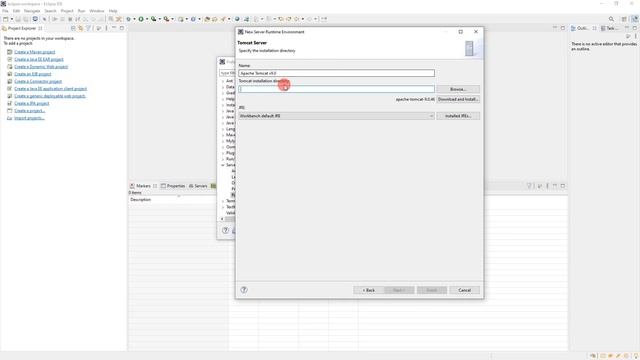The height and width of the screenshot is (360, 640).
Task: Click the Name field with Apache Tomcat text
Action: tap(336, 73)
